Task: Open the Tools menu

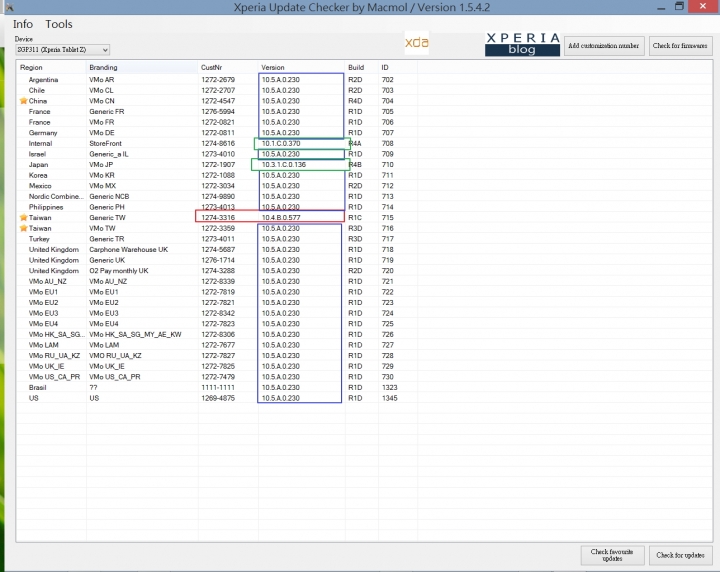Action: pyautogui.click(x=59, y=24)
